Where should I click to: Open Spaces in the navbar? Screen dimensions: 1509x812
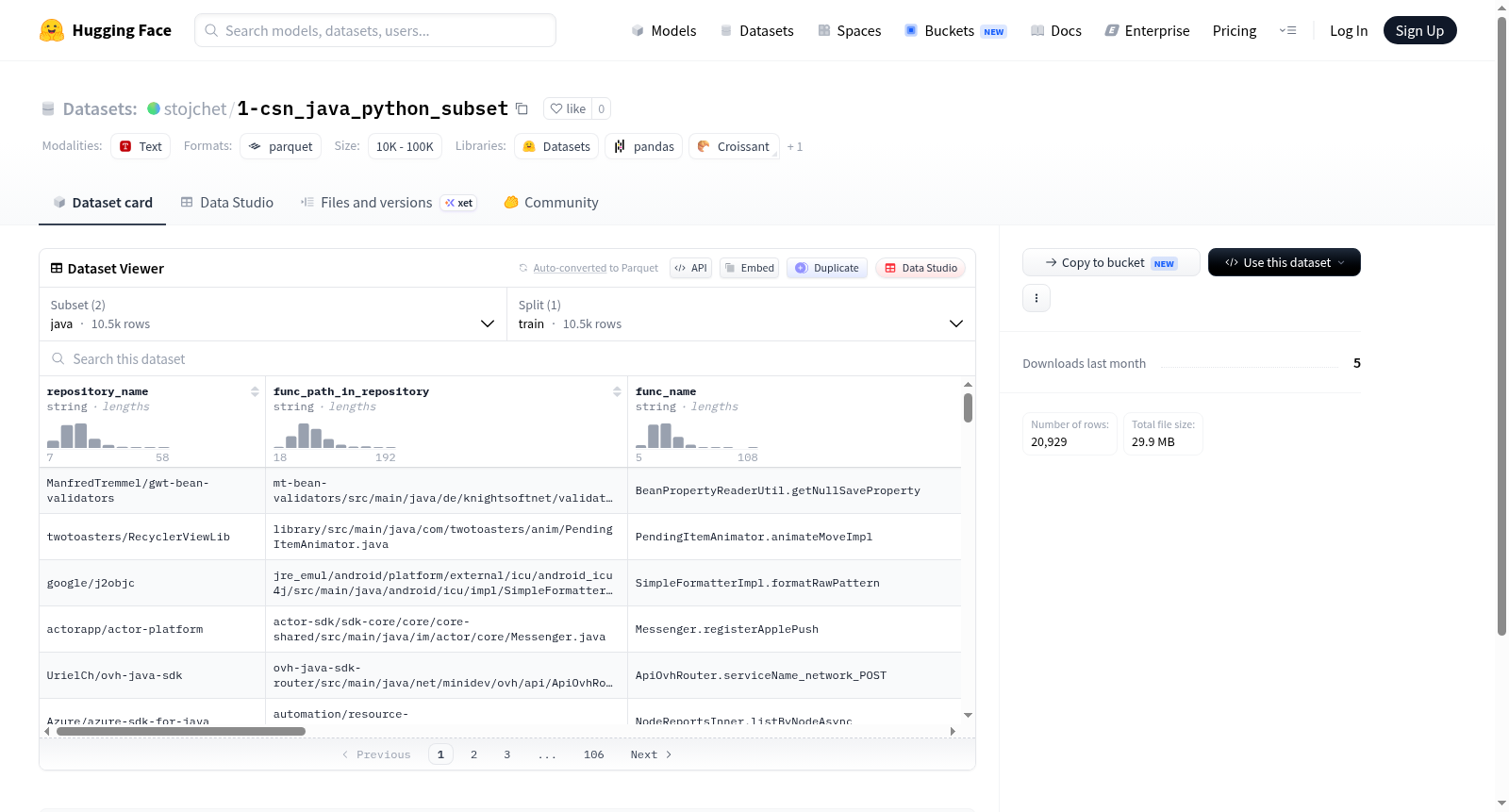pos(849,30)
